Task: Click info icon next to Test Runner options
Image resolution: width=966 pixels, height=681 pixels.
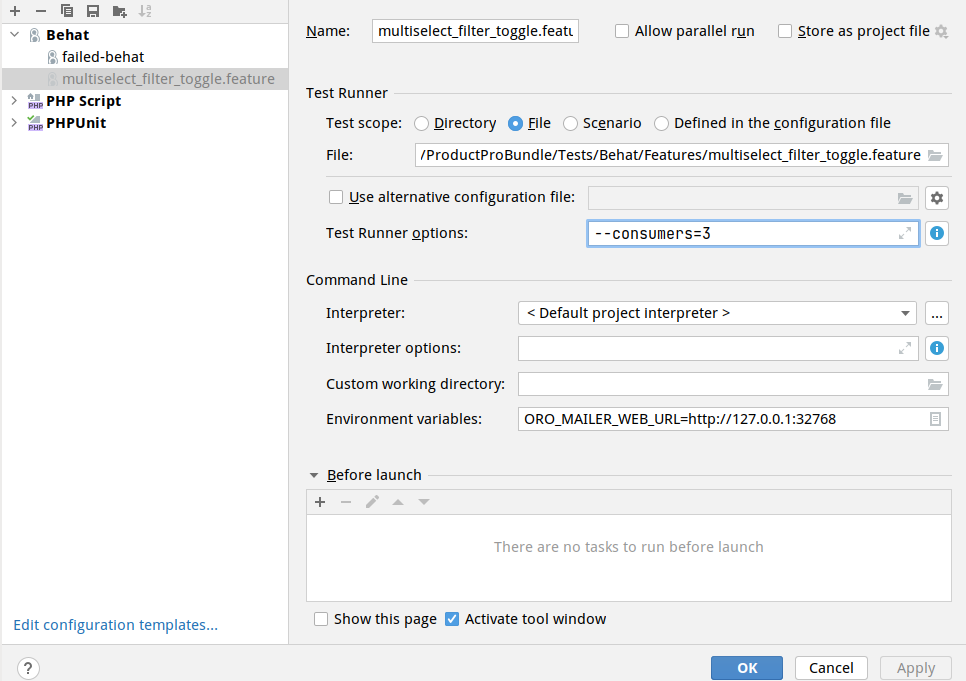Action: 937,233
